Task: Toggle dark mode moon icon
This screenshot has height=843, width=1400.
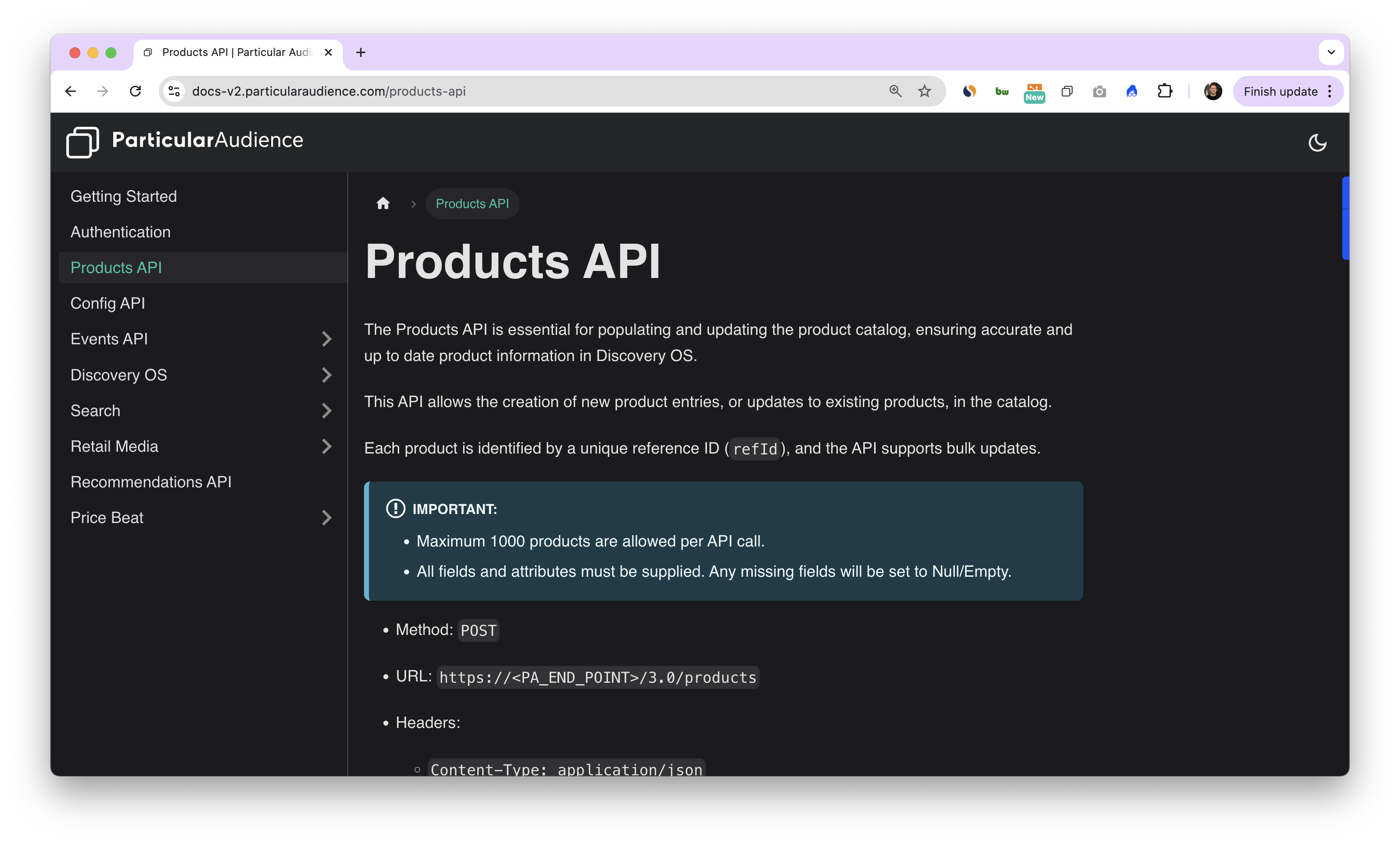Action: click(1317, 143)
